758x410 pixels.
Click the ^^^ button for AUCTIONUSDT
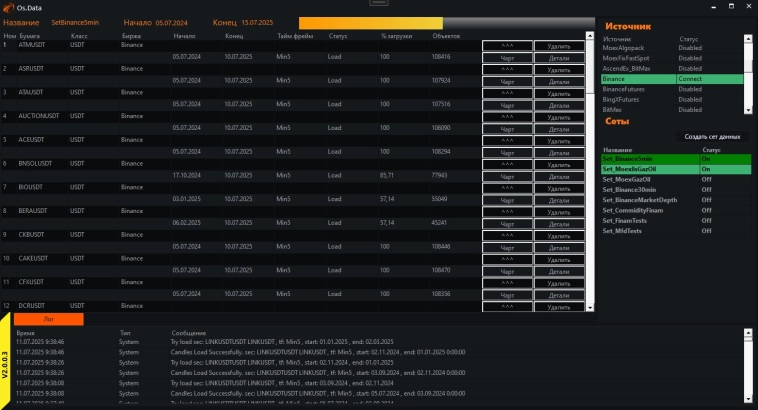click(x=507, y=116)
